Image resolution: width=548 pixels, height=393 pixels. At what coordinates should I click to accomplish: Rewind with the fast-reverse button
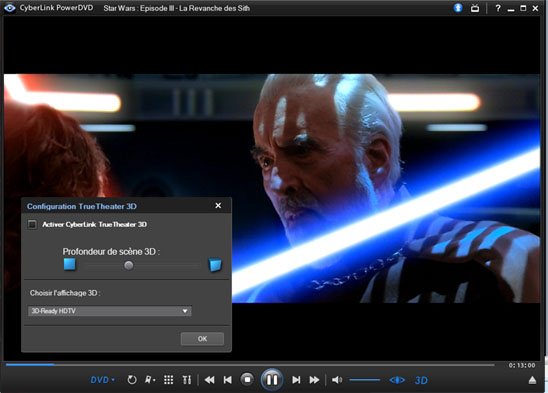pyautogui.click(x=209, y=380)
